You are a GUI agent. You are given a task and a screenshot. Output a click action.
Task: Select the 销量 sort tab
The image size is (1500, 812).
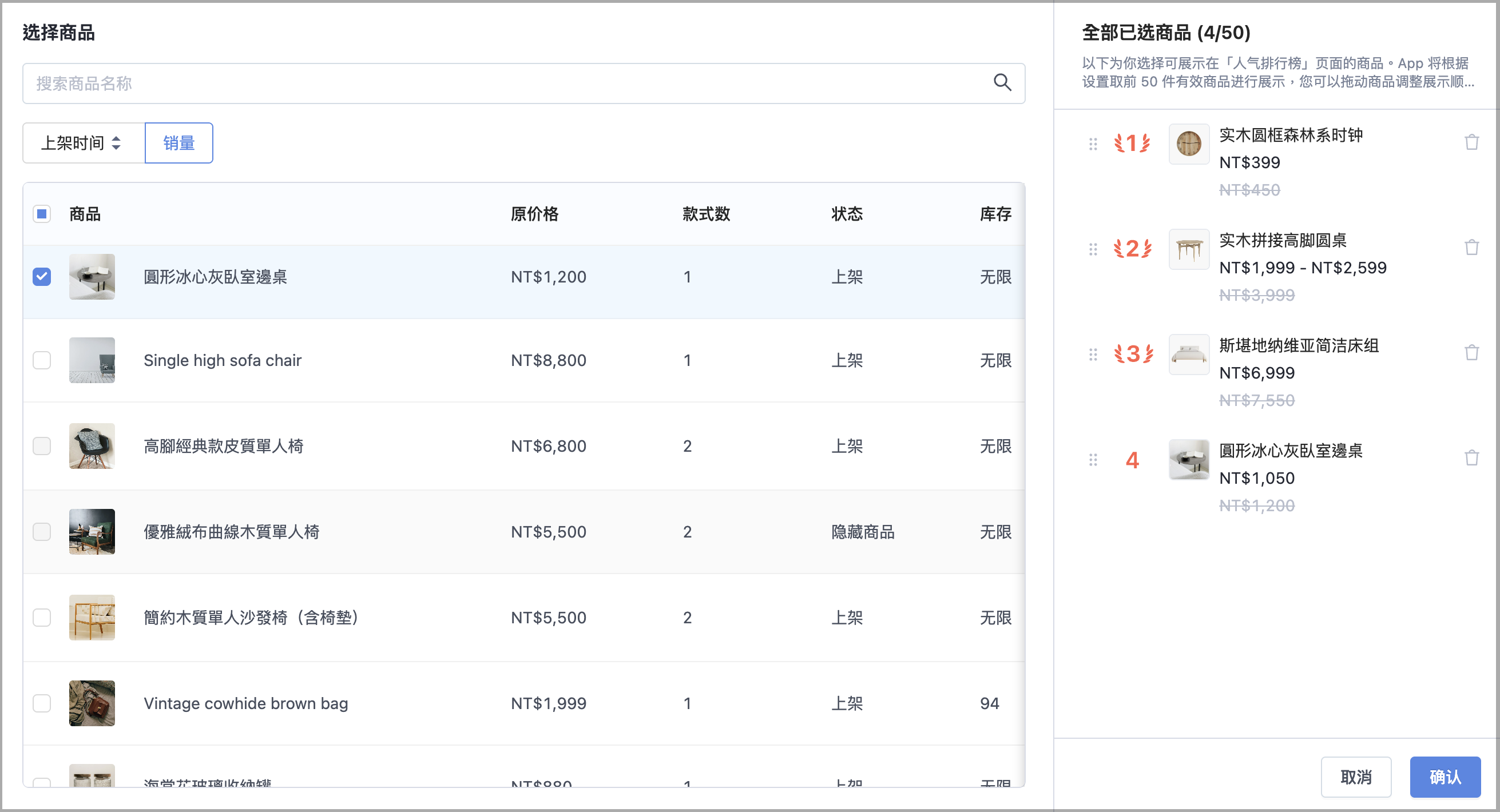point(178,143)
